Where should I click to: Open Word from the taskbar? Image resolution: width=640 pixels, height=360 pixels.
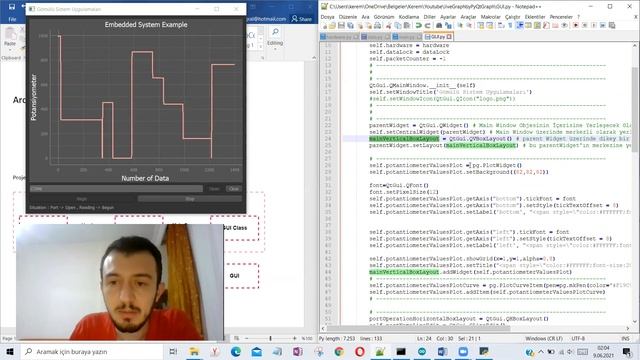442,351
